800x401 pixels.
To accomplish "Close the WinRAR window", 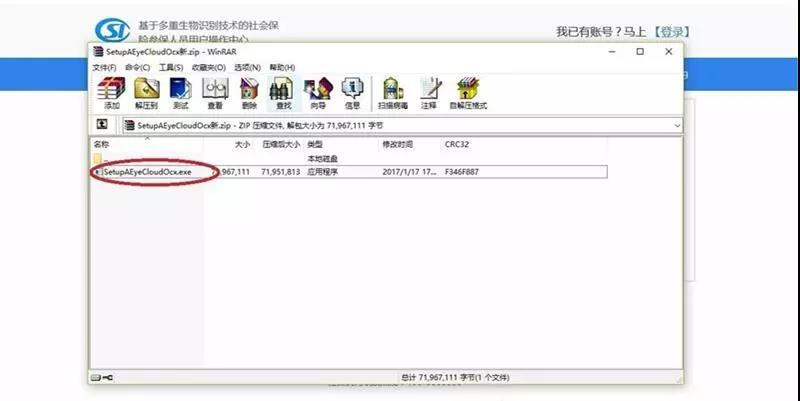I will coord(668,52).
